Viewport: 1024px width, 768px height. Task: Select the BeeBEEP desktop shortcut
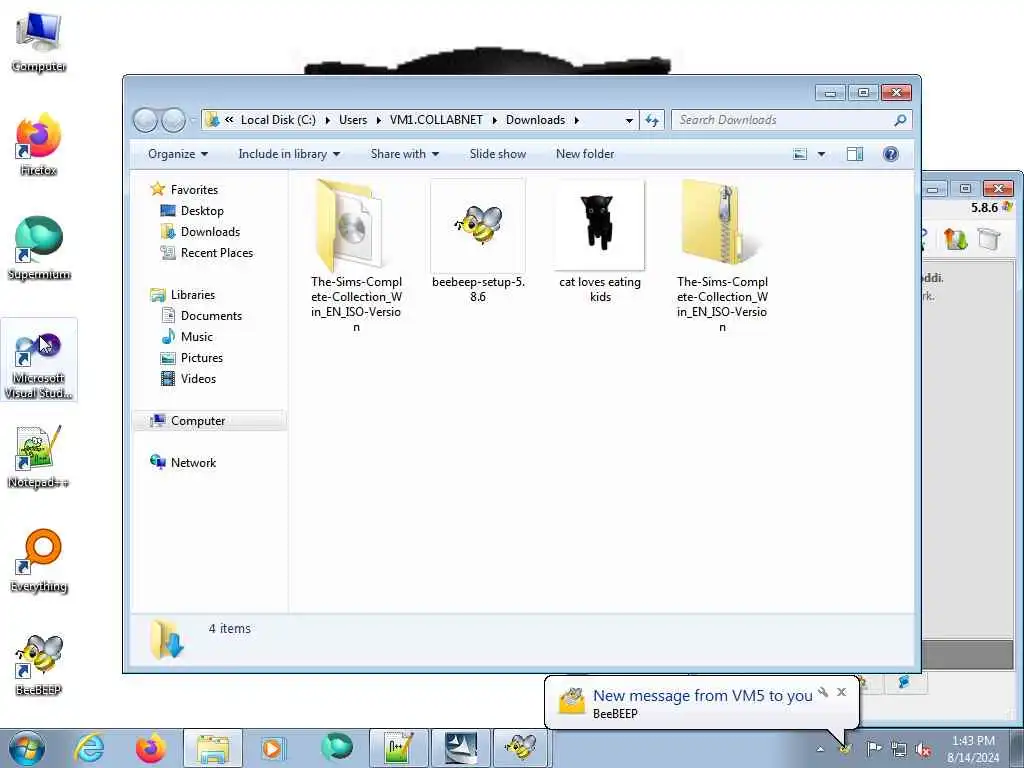pos(39,664)
